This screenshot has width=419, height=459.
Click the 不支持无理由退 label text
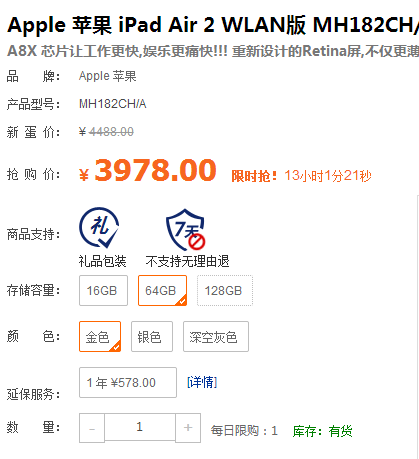[x=187, y=261]
